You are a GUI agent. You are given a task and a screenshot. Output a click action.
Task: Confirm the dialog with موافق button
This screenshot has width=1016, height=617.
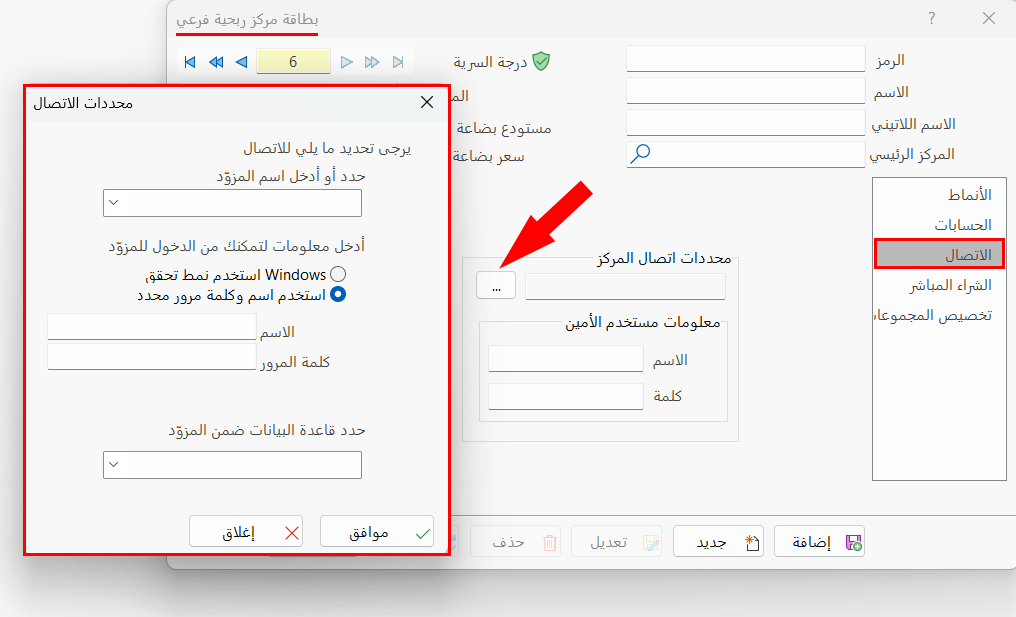point(377,531)
